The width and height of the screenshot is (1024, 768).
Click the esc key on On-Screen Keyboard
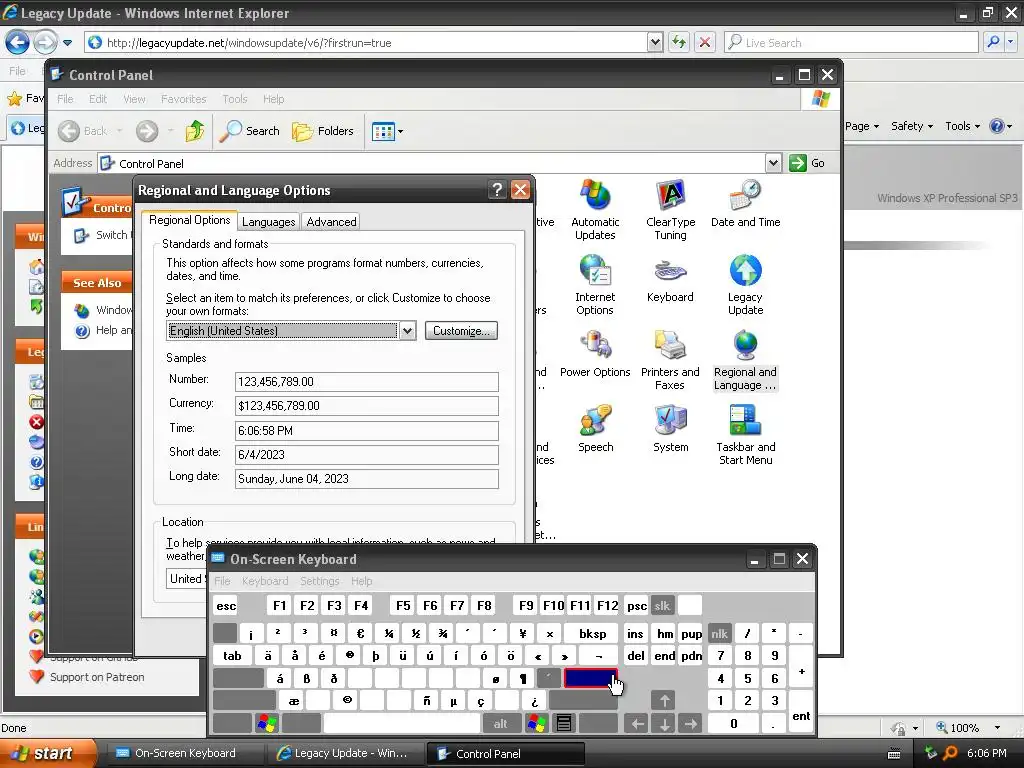[226, 606]
